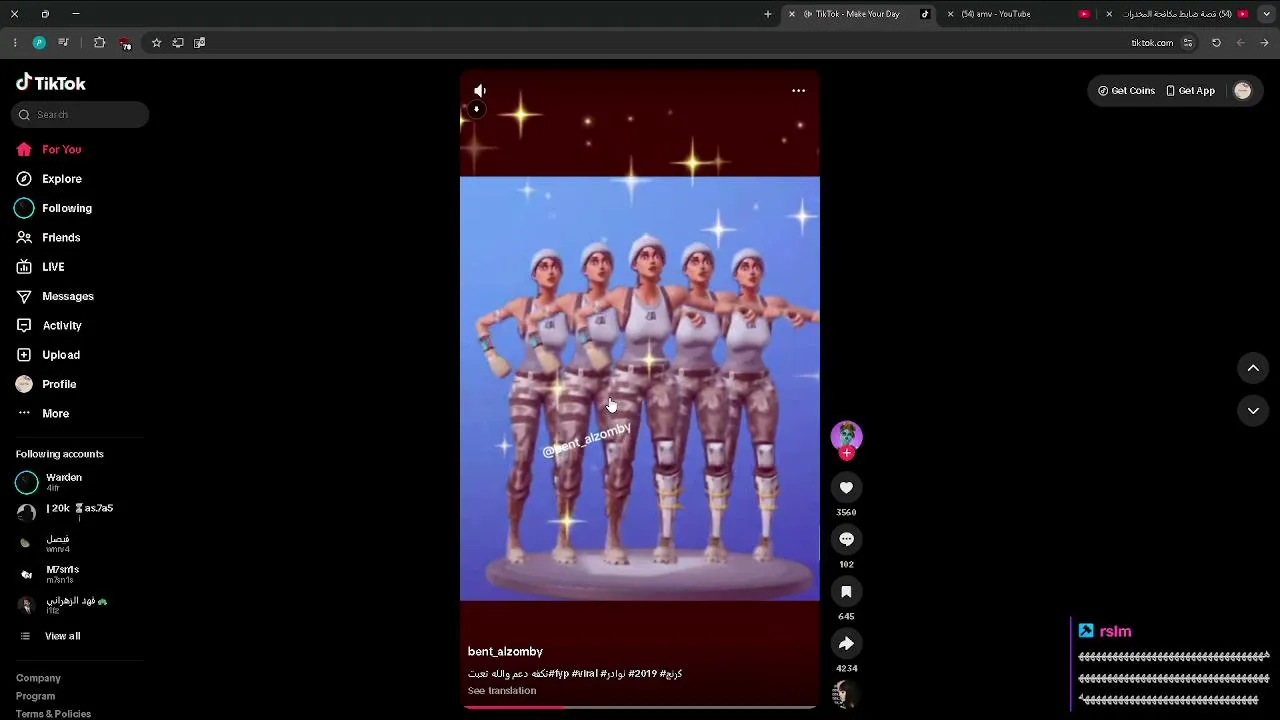Click the TikTok logo
The width and height of the screenshot is (1280, 720).
(x=51, y=83)
